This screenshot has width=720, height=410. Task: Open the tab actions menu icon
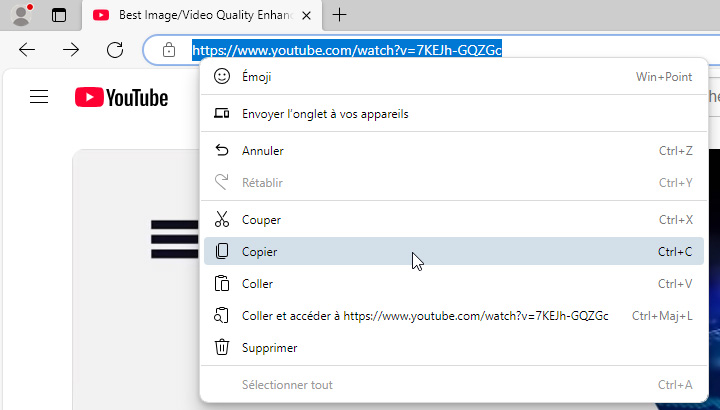pyautogui.click(x=59, y=15)
